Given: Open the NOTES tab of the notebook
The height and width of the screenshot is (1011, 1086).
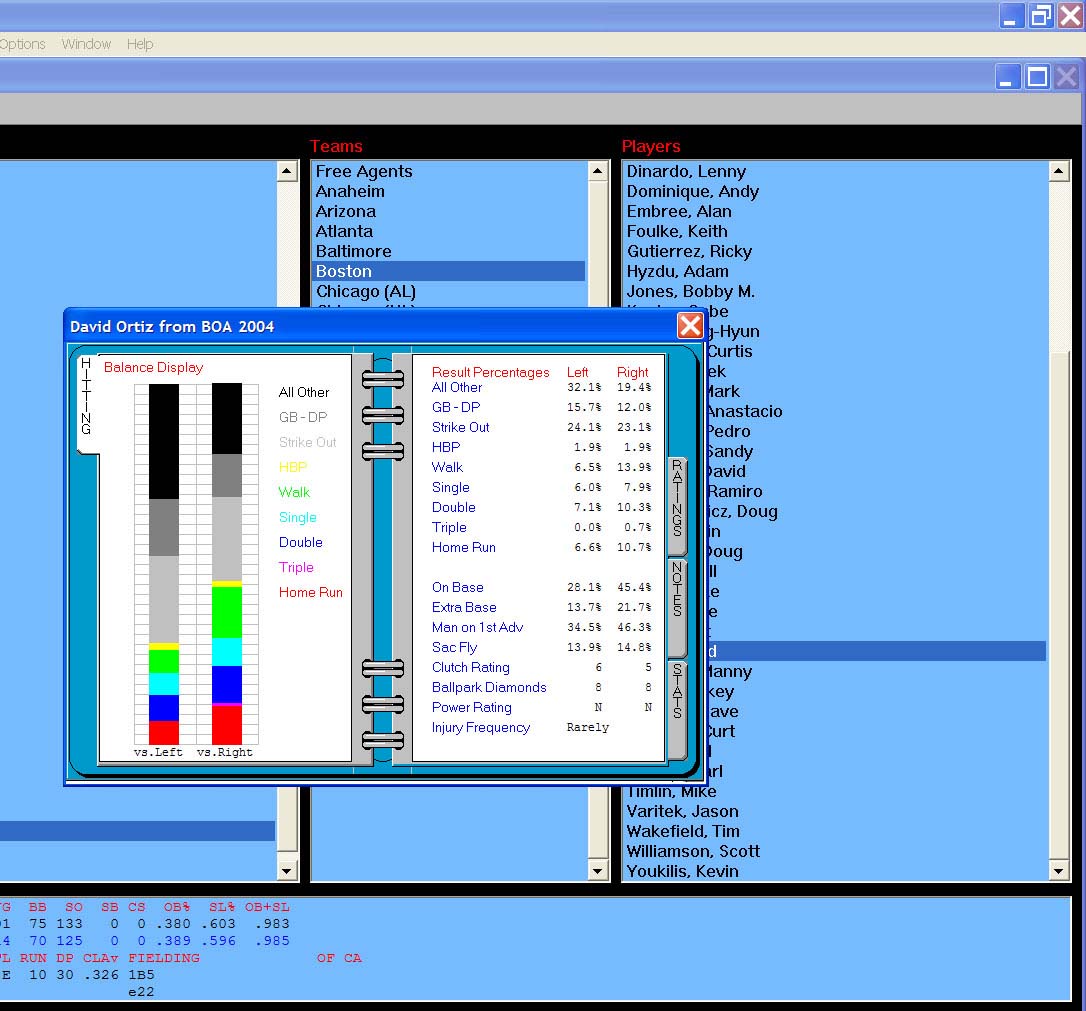Looking at the screenshot, I should [x=677, y=607].
